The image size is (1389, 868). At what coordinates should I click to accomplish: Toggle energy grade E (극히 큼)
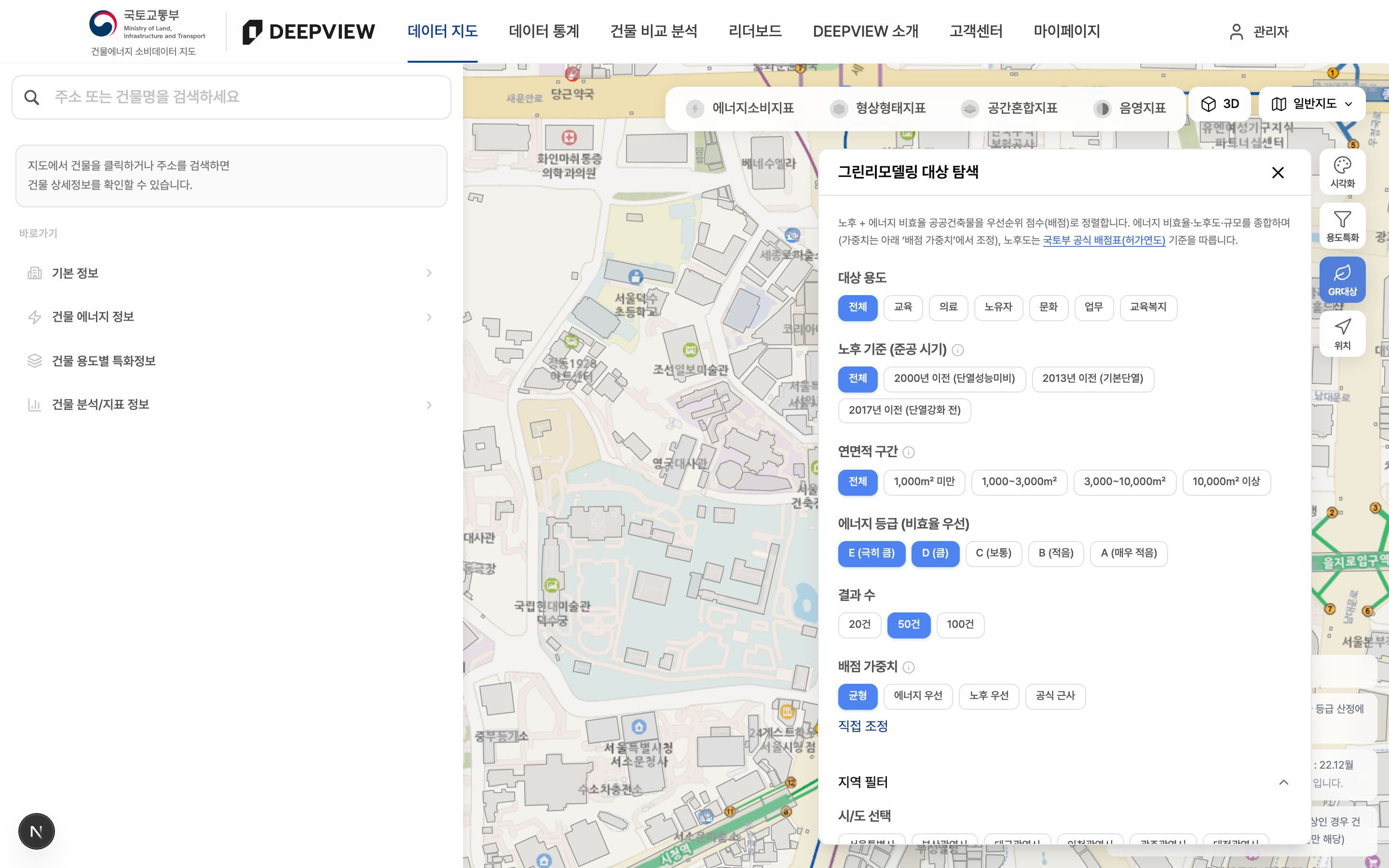872,554
